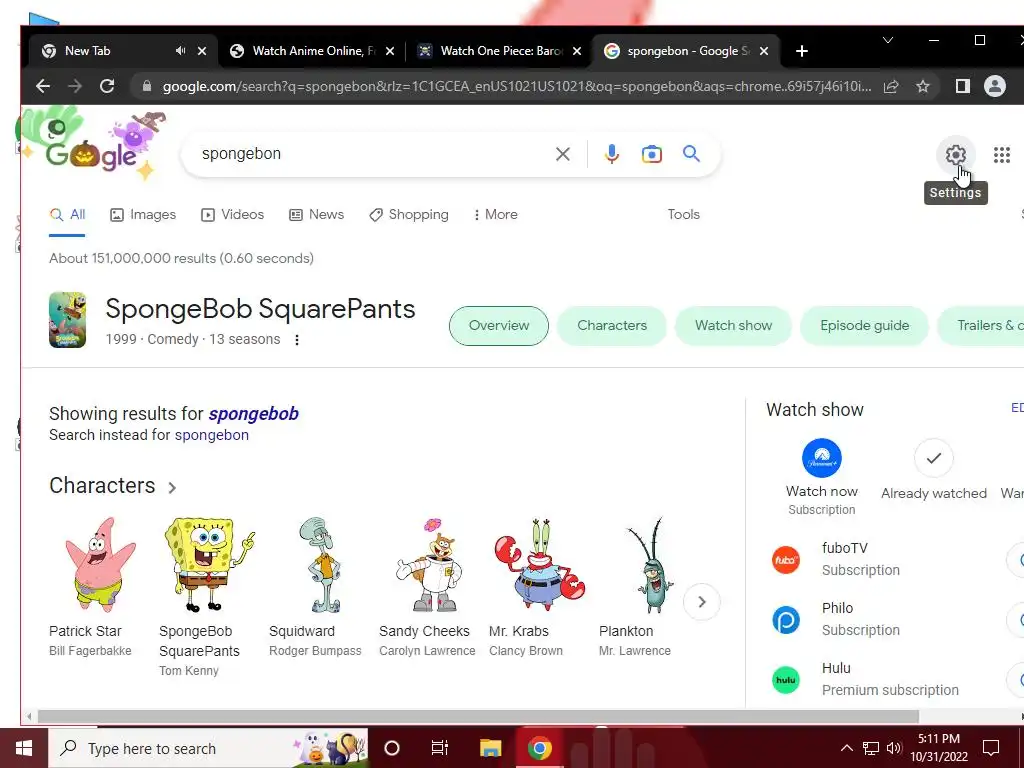This screenshot has height=768, width=1024.
Task: Go back with the browser back arrow
Action: click(x=43, y=86)
